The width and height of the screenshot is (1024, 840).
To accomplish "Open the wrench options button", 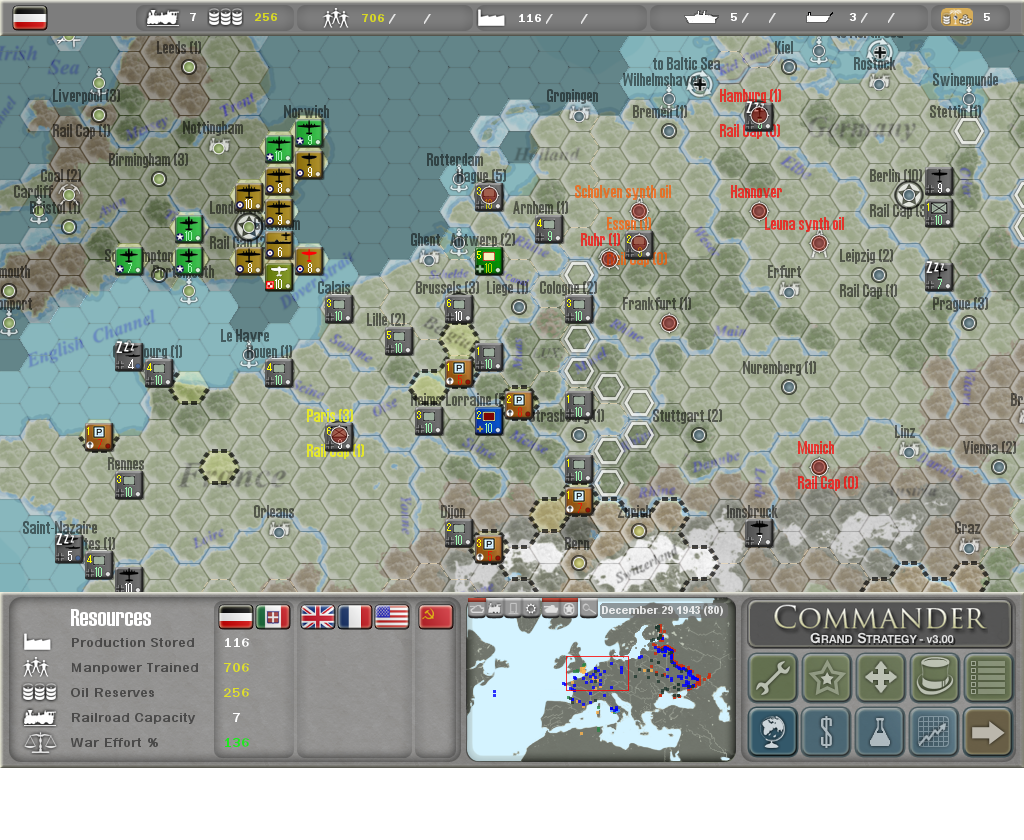I will pyautogui.click(x=773, y=678).
